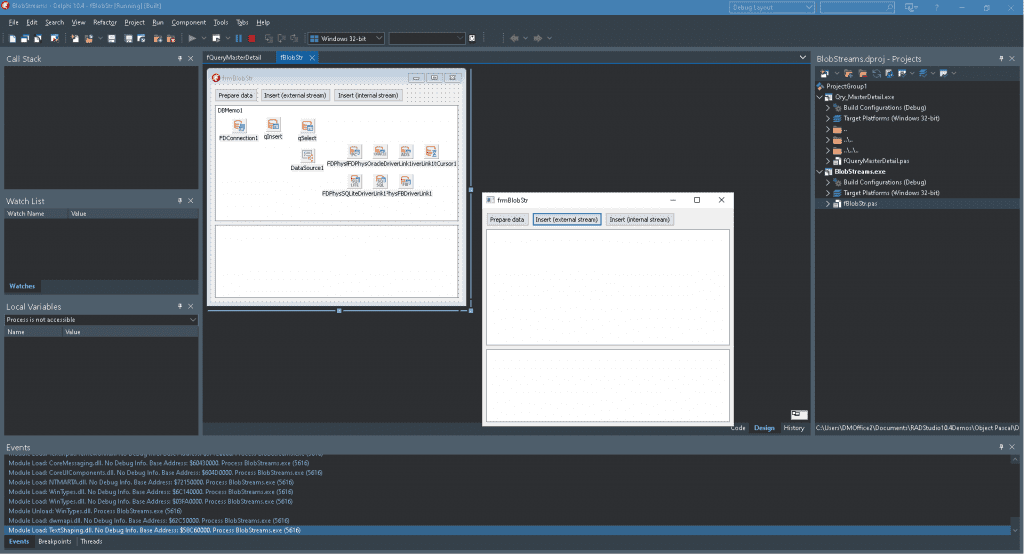Image resolution: width=1024 pixels, height=558 pixels.
Task: Close the fBlobStr editor tab
Action: pyautogui.click(x=312, y=58)
